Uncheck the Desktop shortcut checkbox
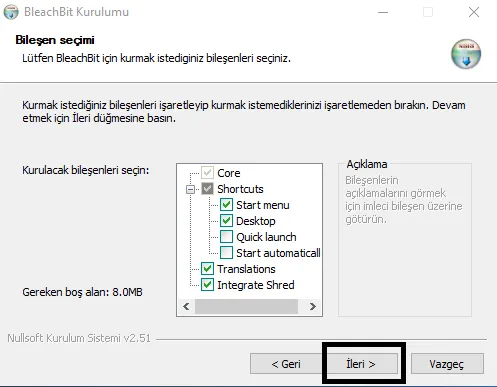The image size is (497, 387). coord(226,221)
